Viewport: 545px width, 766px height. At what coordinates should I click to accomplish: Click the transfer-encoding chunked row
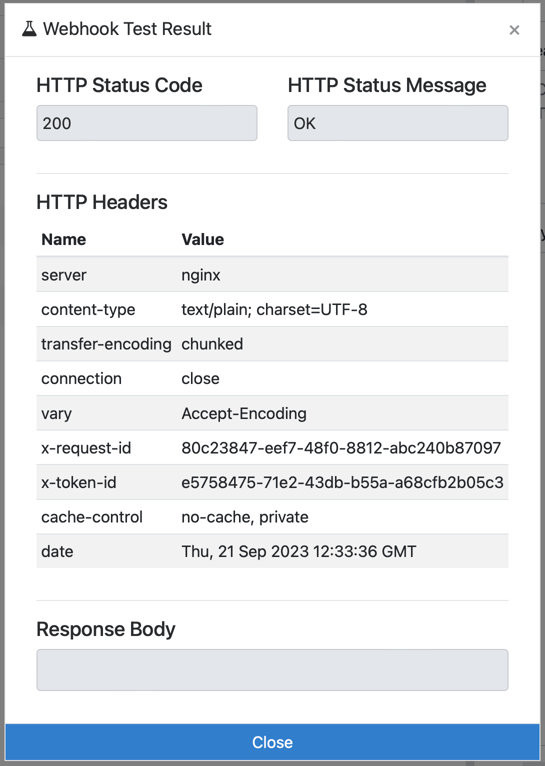(272, 344)
